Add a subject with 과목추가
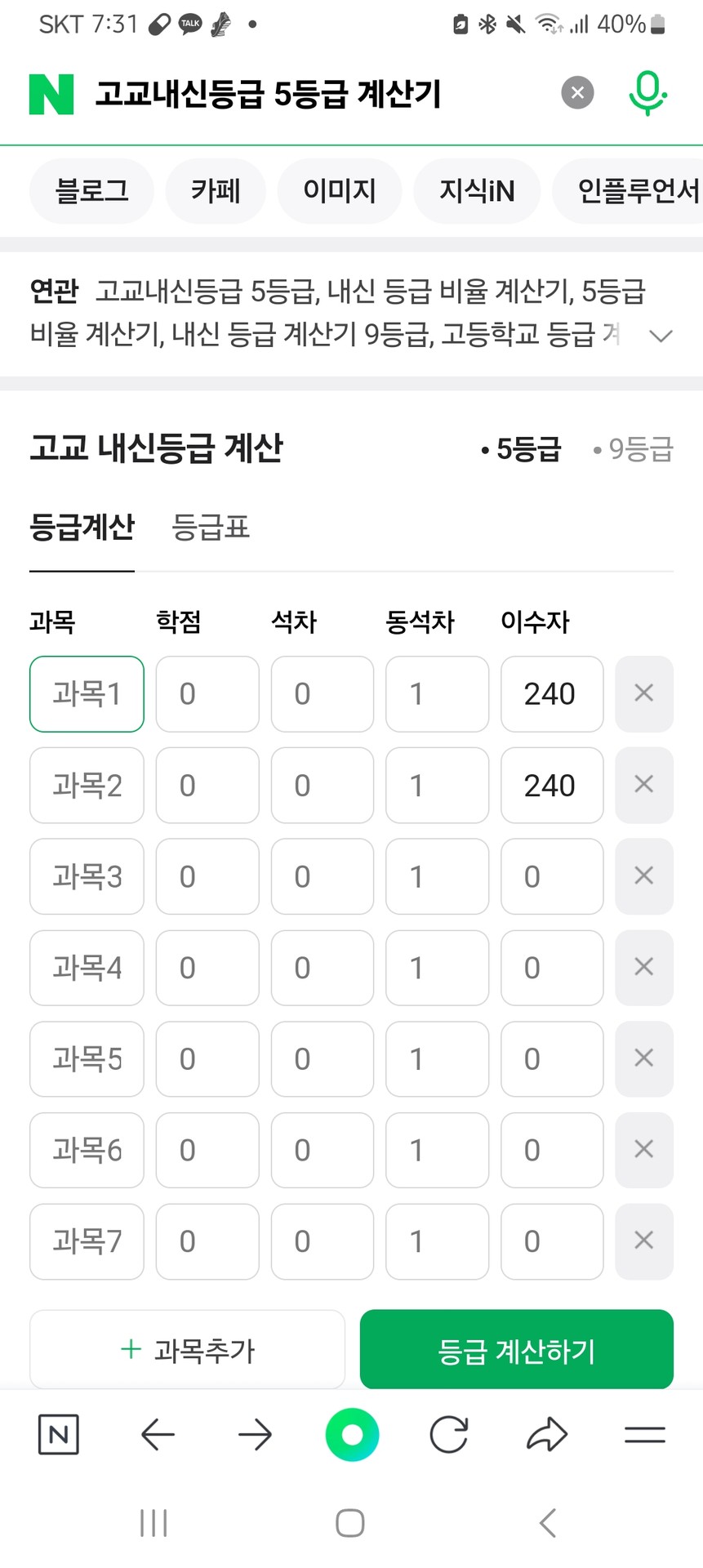Image resolution: width=703 pixels, height=1568 pixels. click(x=188, y=1350)
